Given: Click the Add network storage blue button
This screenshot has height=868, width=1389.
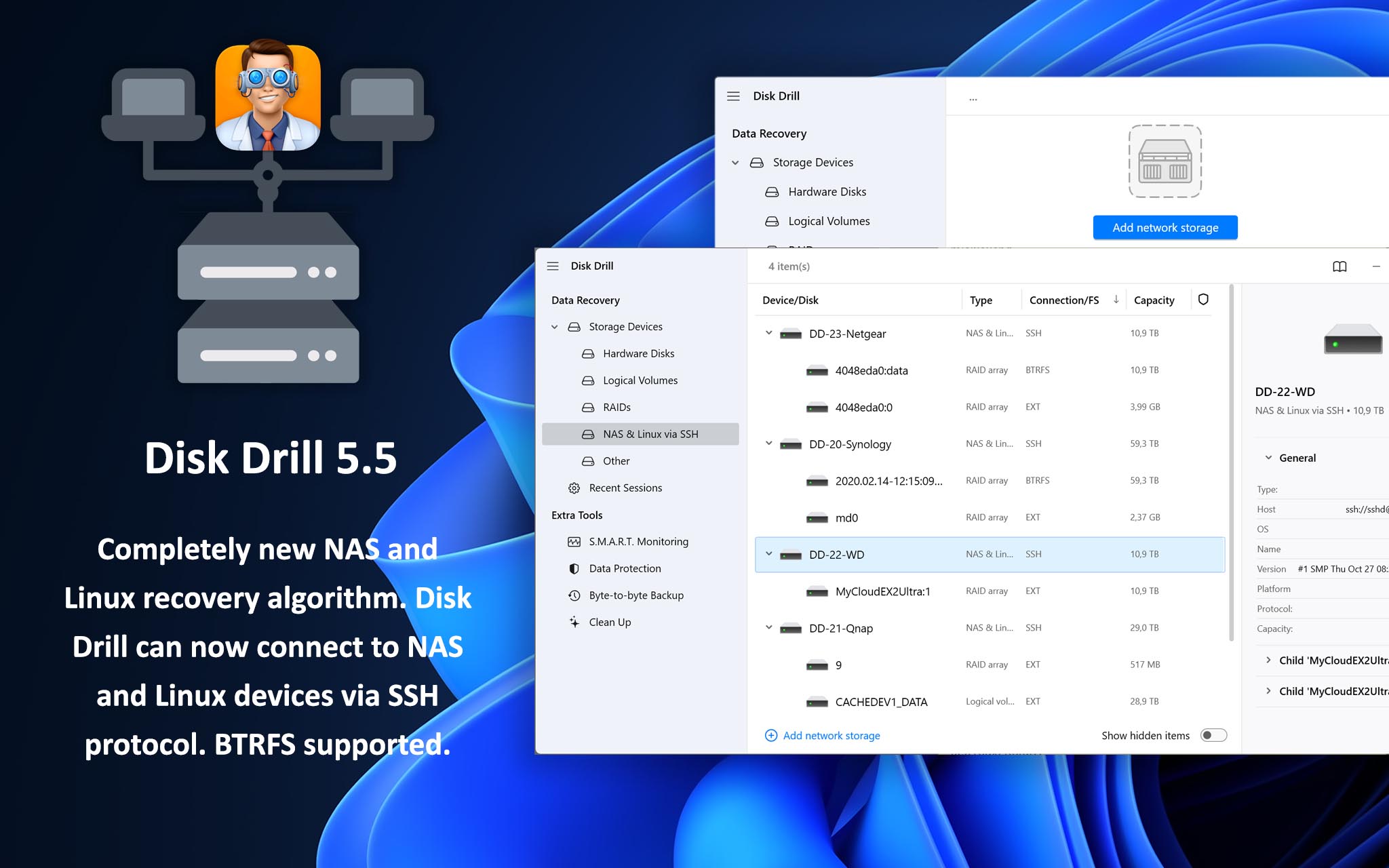Looking at the screenshot, I should pyautogui.click(x=1165, y=227).
